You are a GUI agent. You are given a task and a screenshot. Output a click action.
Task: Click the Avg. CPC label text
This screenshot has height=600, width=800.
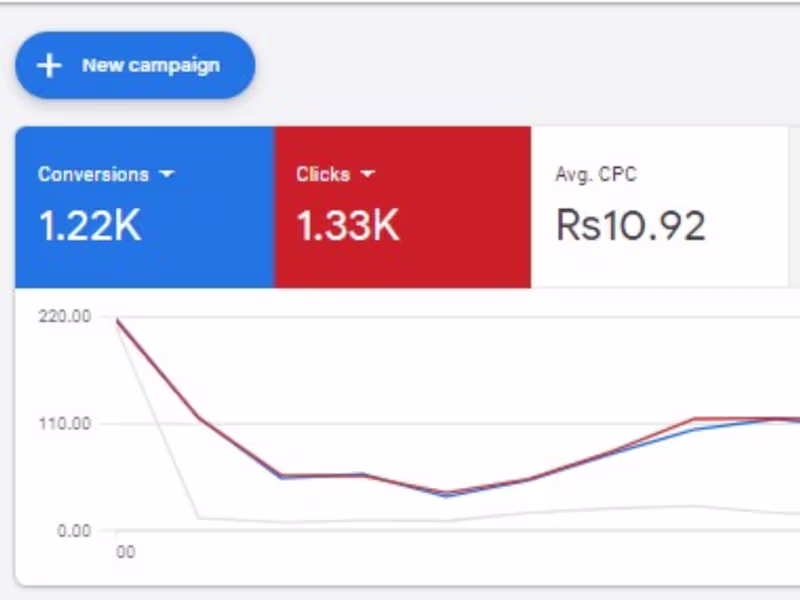coord(598,174)
